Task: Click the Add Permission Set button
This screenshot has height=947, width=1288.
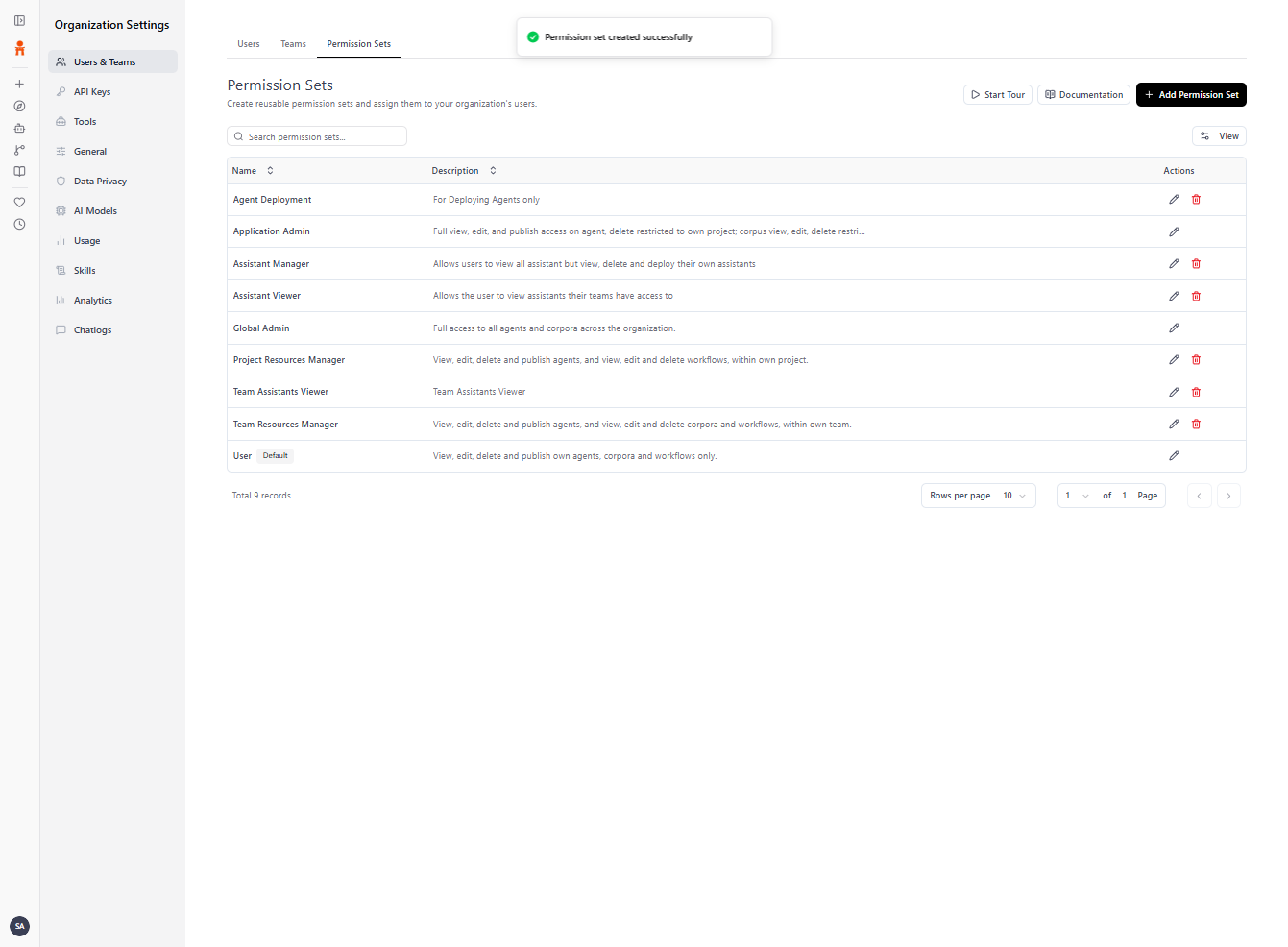Action: (1191, 95)
